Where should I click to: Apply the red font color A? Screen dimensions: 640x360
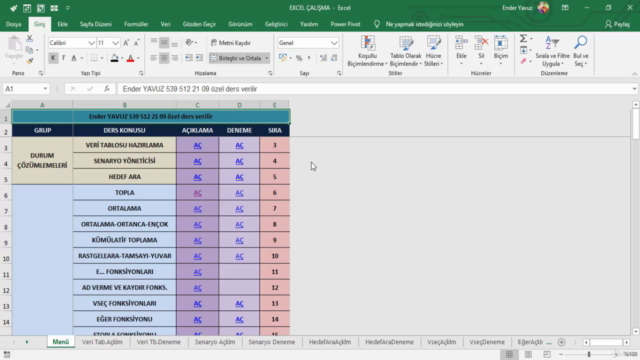click(x=130, y=58)
